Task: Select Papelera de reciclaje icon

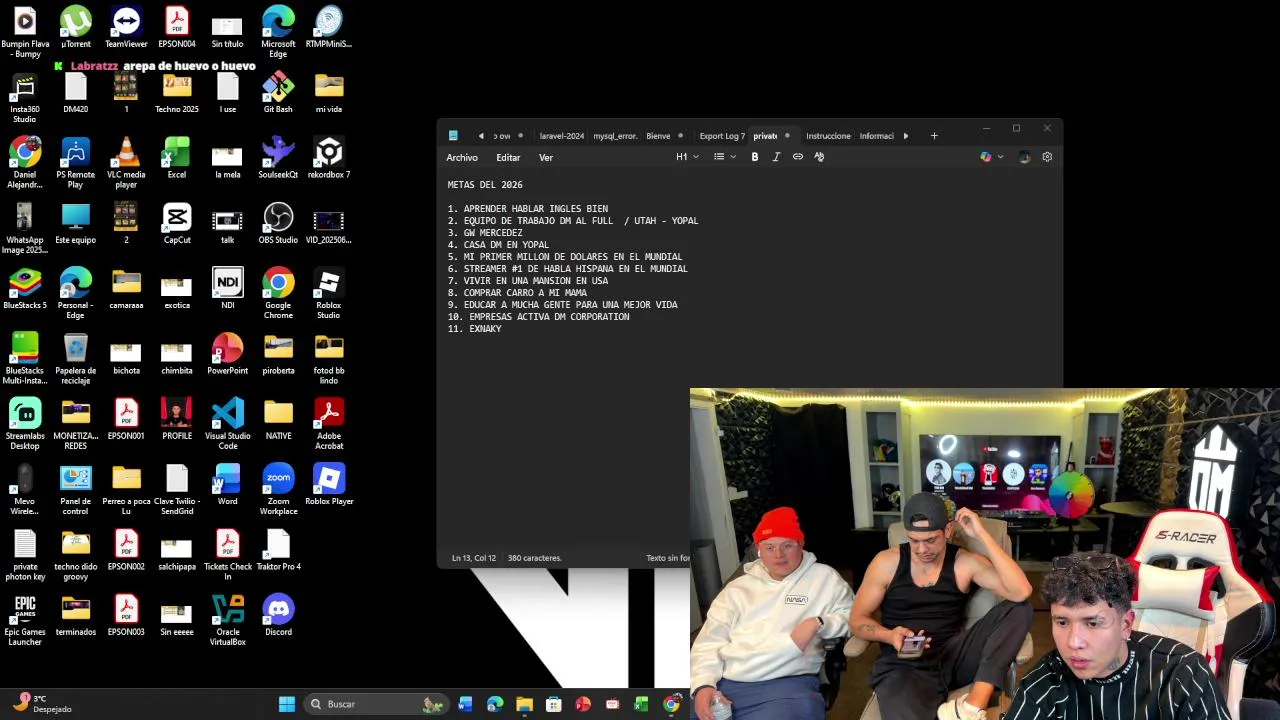Action: click(76, 360)
